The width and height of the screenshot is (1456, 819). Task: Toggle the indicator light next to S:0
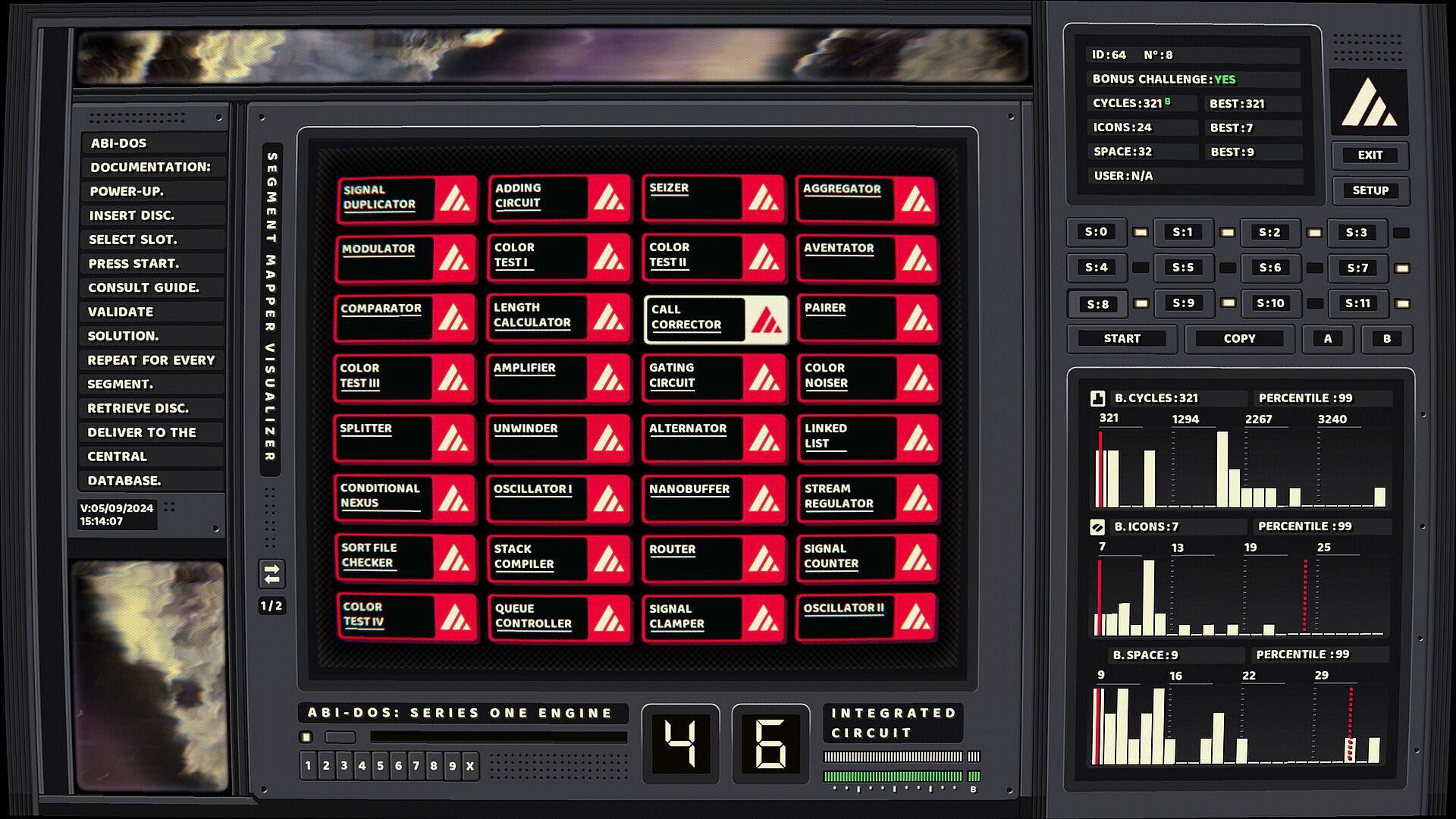tap(1140, 232)
